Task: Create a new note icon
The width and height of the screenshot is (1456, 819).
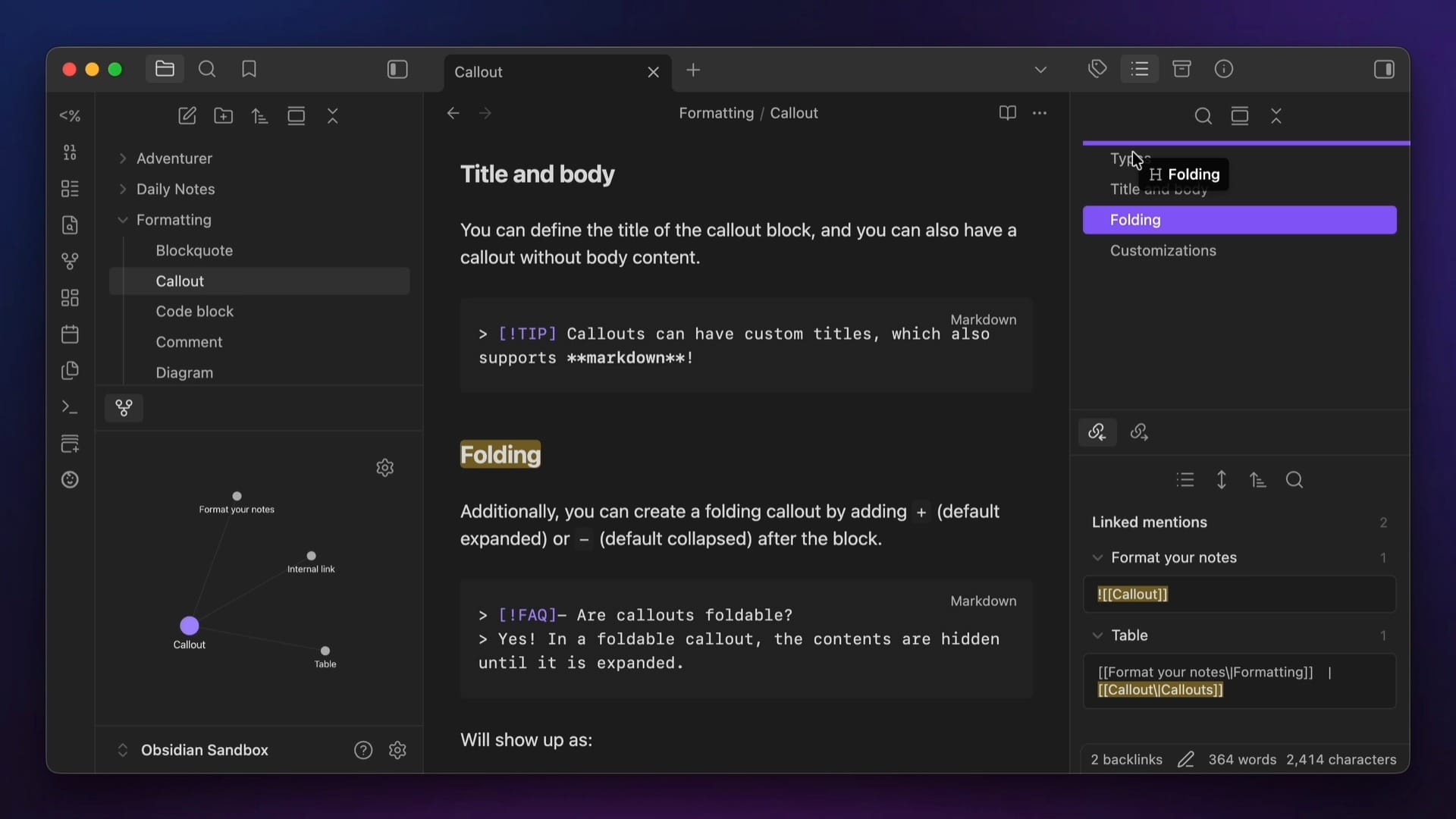Action: (x=187, y=116)
